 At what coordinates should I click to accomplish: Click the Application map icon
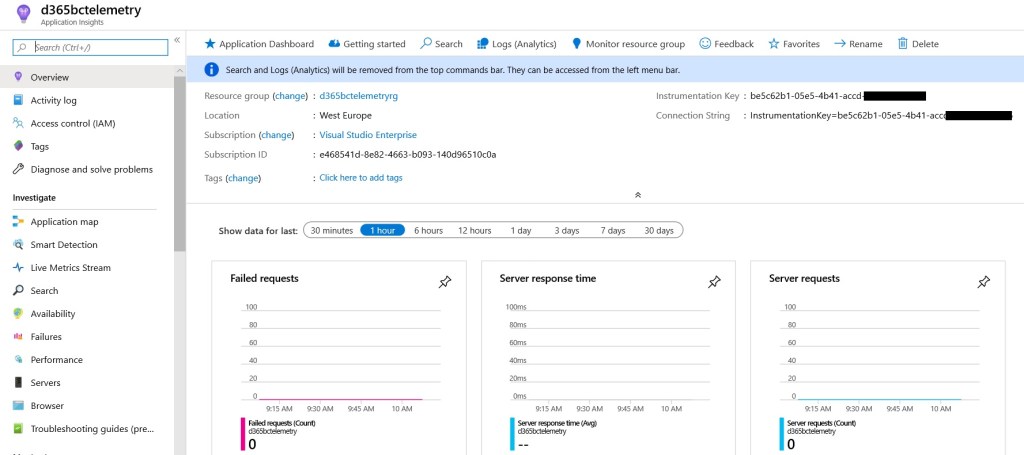click(x=18, y=221)
